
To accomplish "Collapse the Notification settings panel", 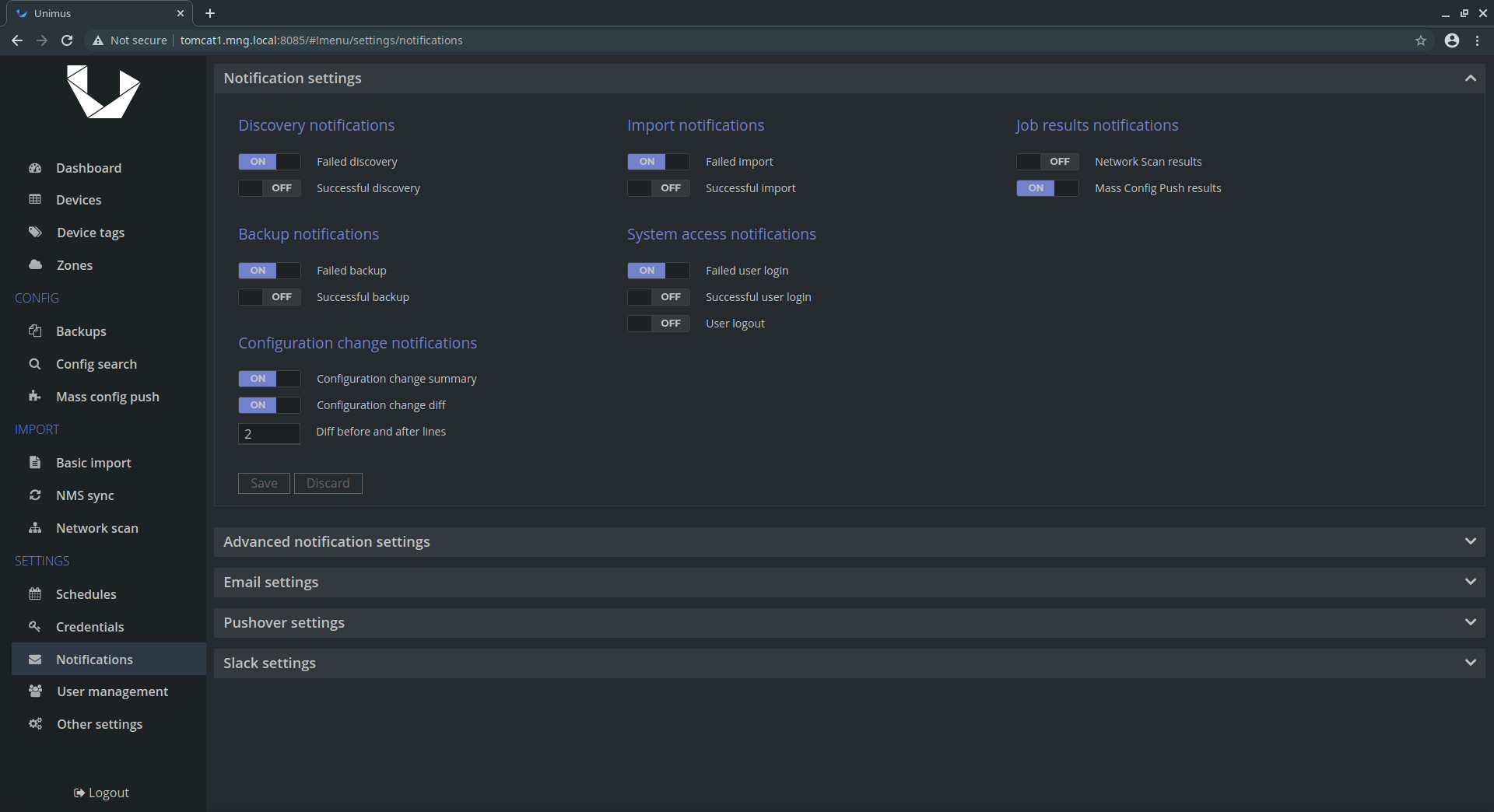I will click(x=1470, y=79).
